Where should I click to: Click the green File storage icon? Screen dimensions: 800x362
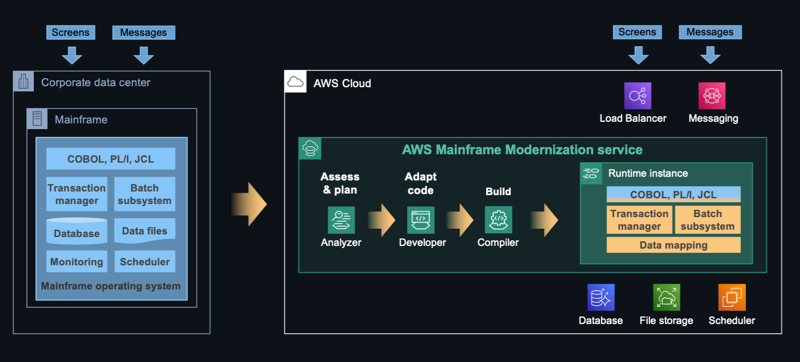click(x=667, y=297)
